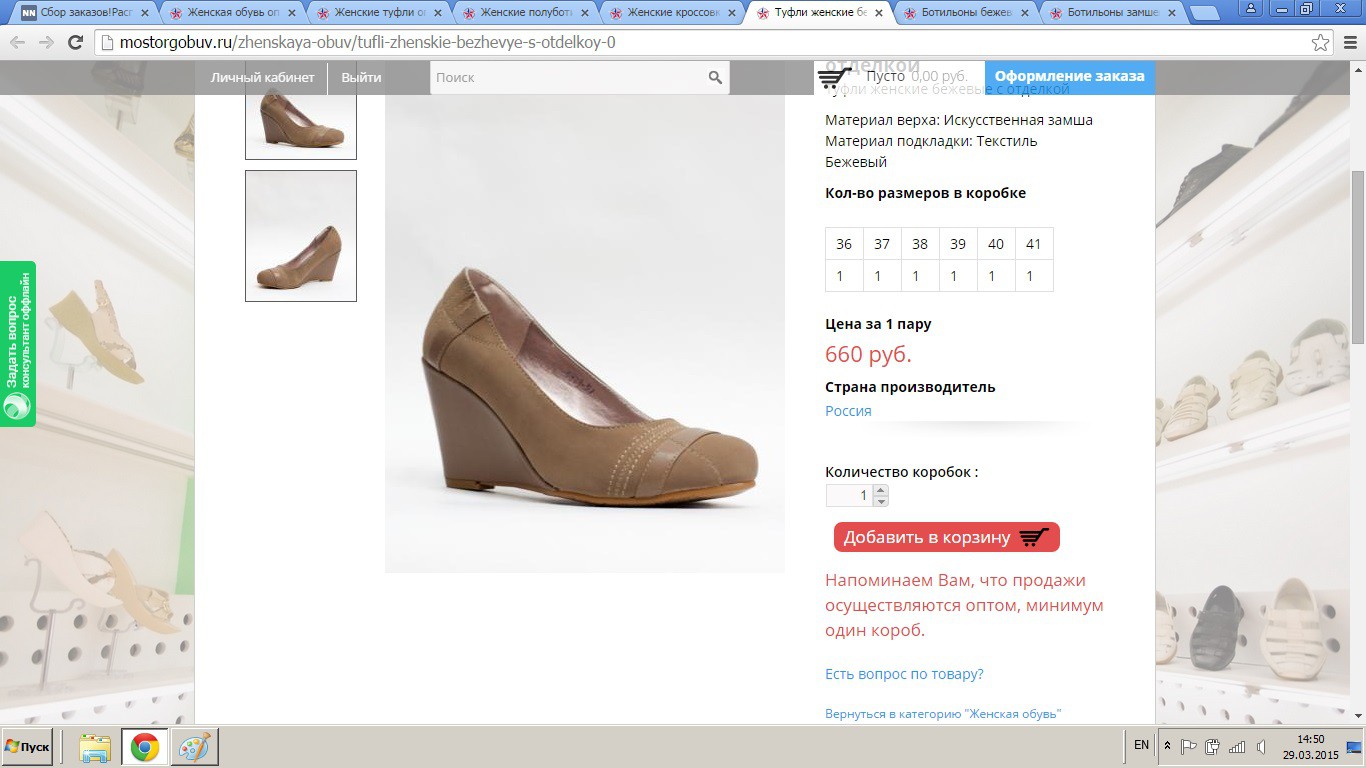Click the Chrome icon in the taskbar
1366x768 pixels.
tap(145, 747)
